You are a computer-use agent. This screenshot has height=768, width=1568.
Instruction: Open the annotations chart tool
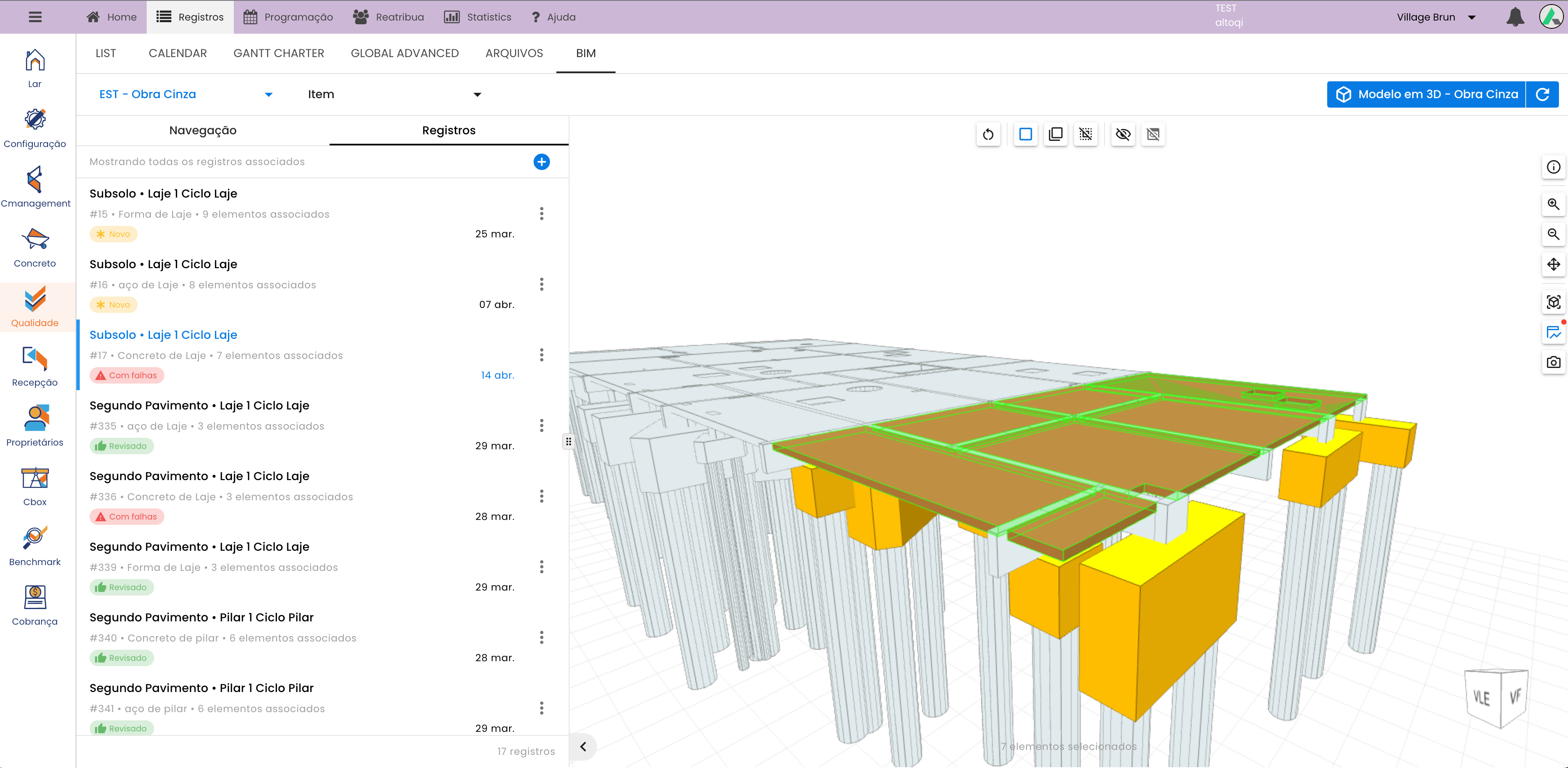point(1553,332)
